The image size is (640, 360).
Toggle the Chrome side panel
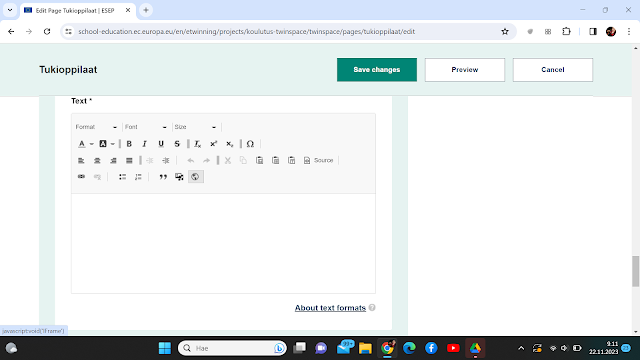pyautogui.click(x=593, y=31)
